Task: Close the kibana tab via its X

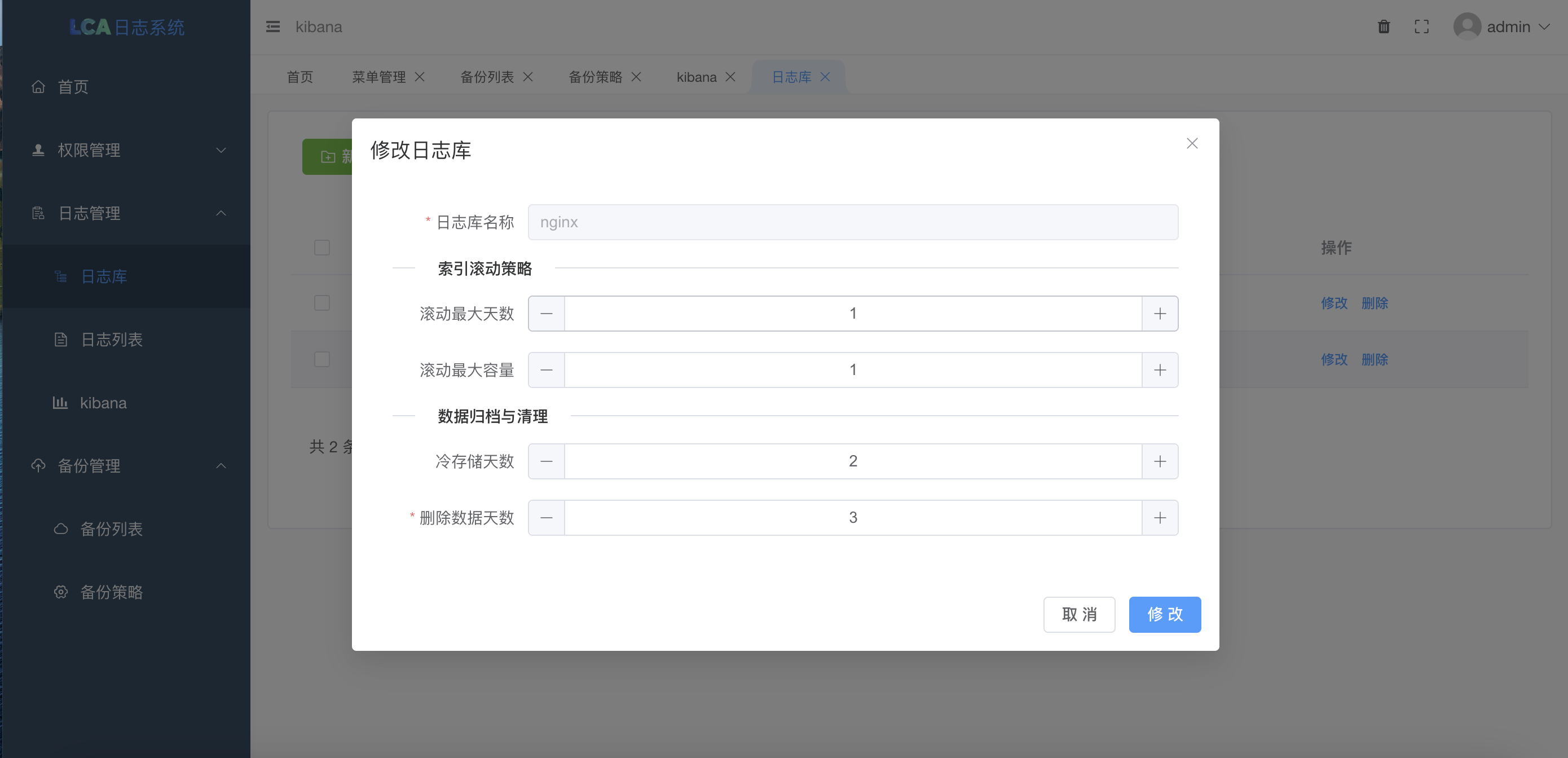Action: tap(730, 77)
